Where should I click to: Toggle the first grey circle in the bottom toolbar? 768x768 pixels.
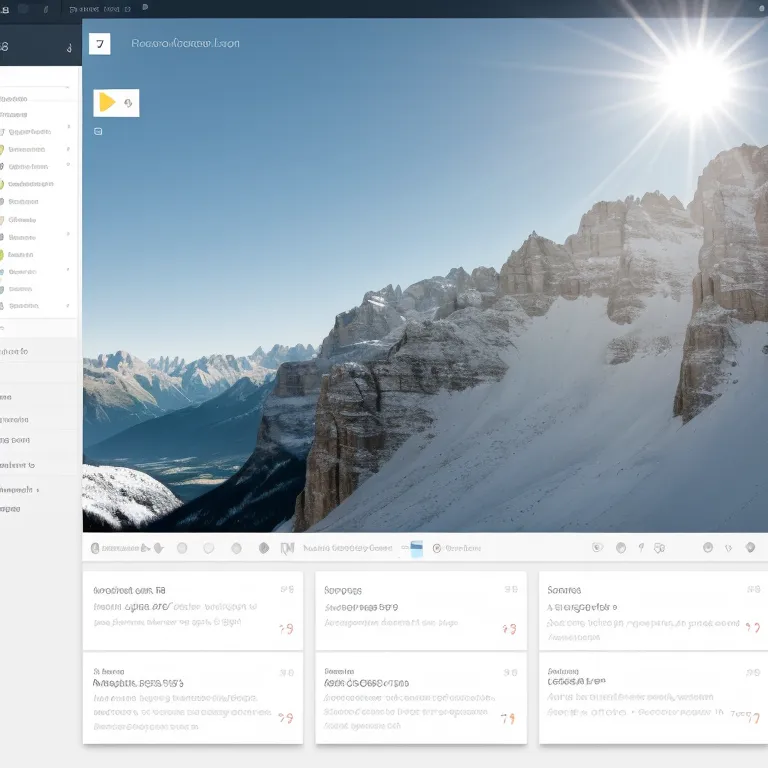pos(182,548)
